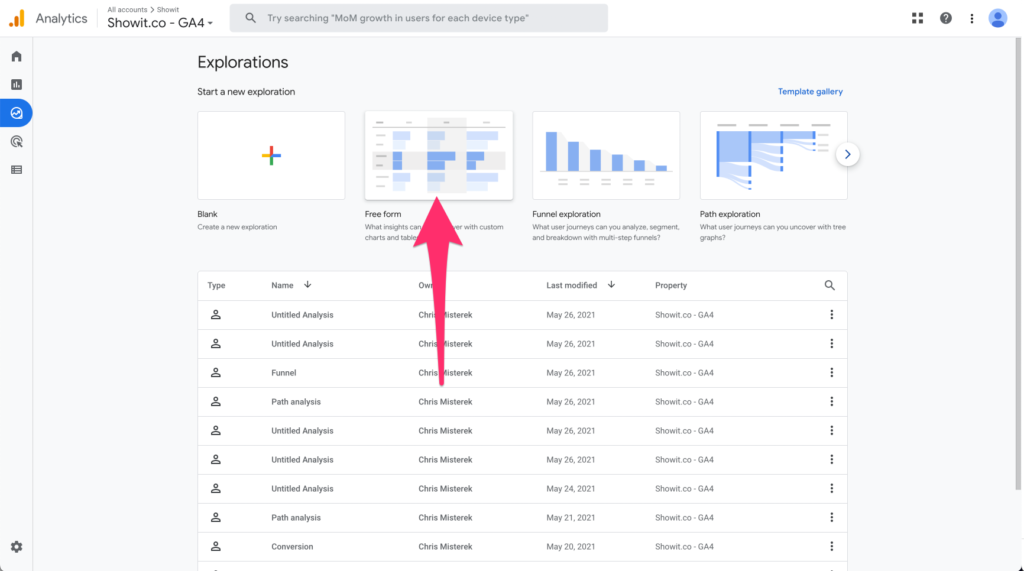Open the Reports bar chart icon
Viewport: 1024px width, 571px height.
16,85
